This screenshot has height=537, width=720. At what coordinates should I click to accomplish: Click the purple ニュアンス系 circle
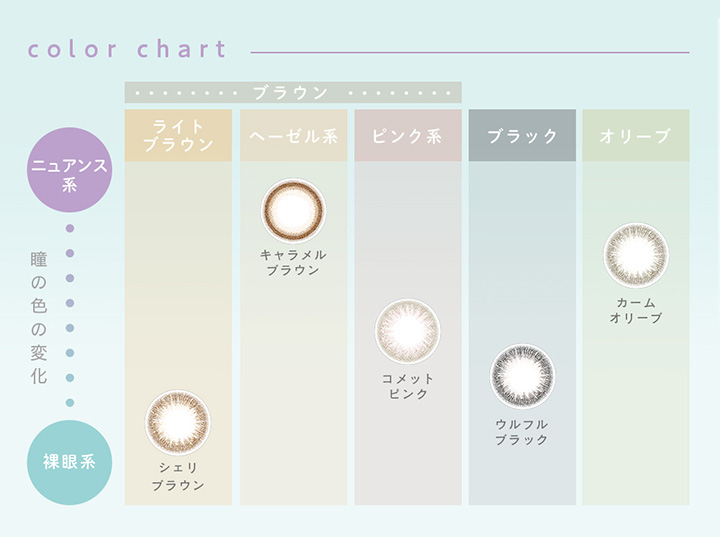point(70,170)
